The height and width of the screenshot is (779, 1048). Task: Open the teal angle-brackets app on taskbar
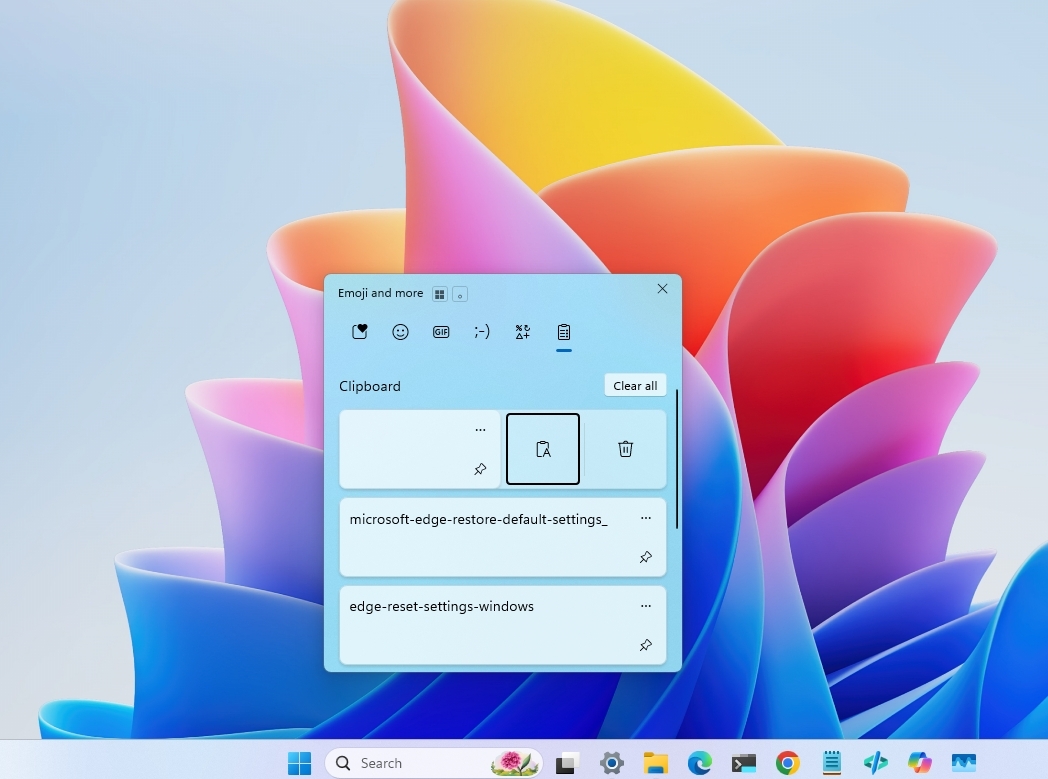click(x=876, y=762)
